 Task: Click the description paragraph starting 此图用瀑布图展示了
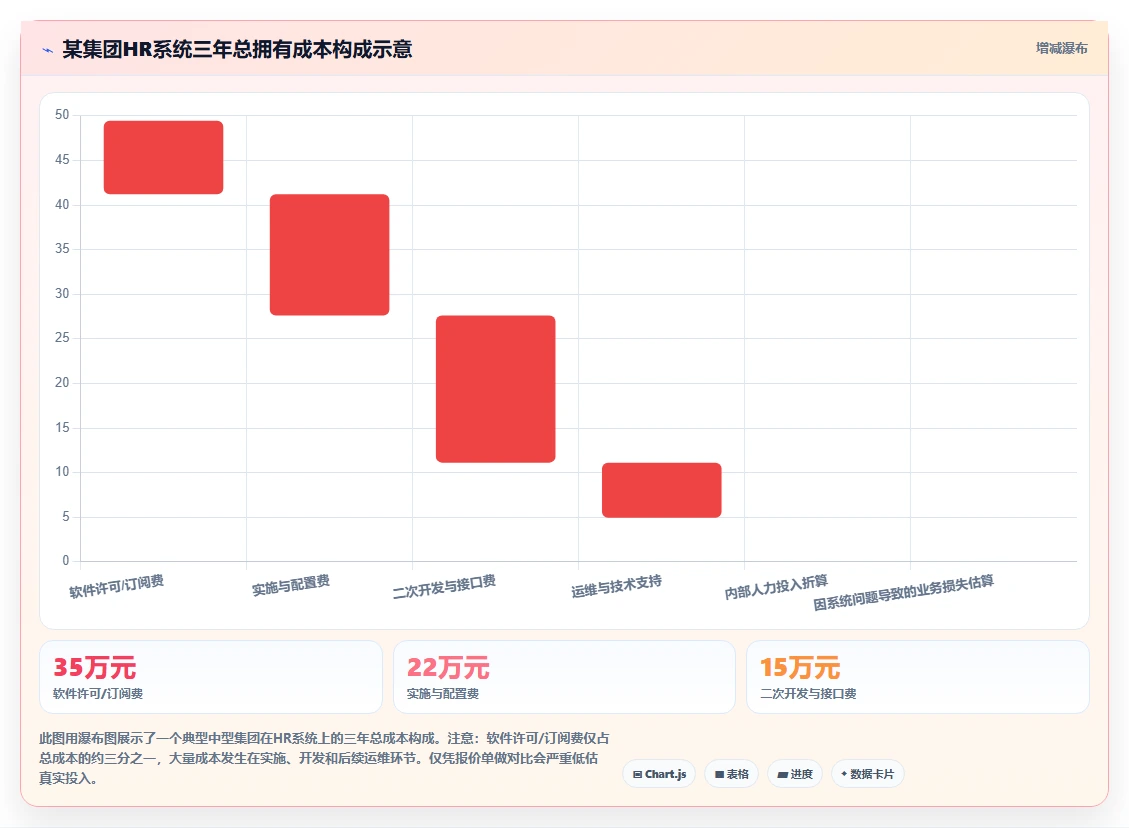point(324,758)
